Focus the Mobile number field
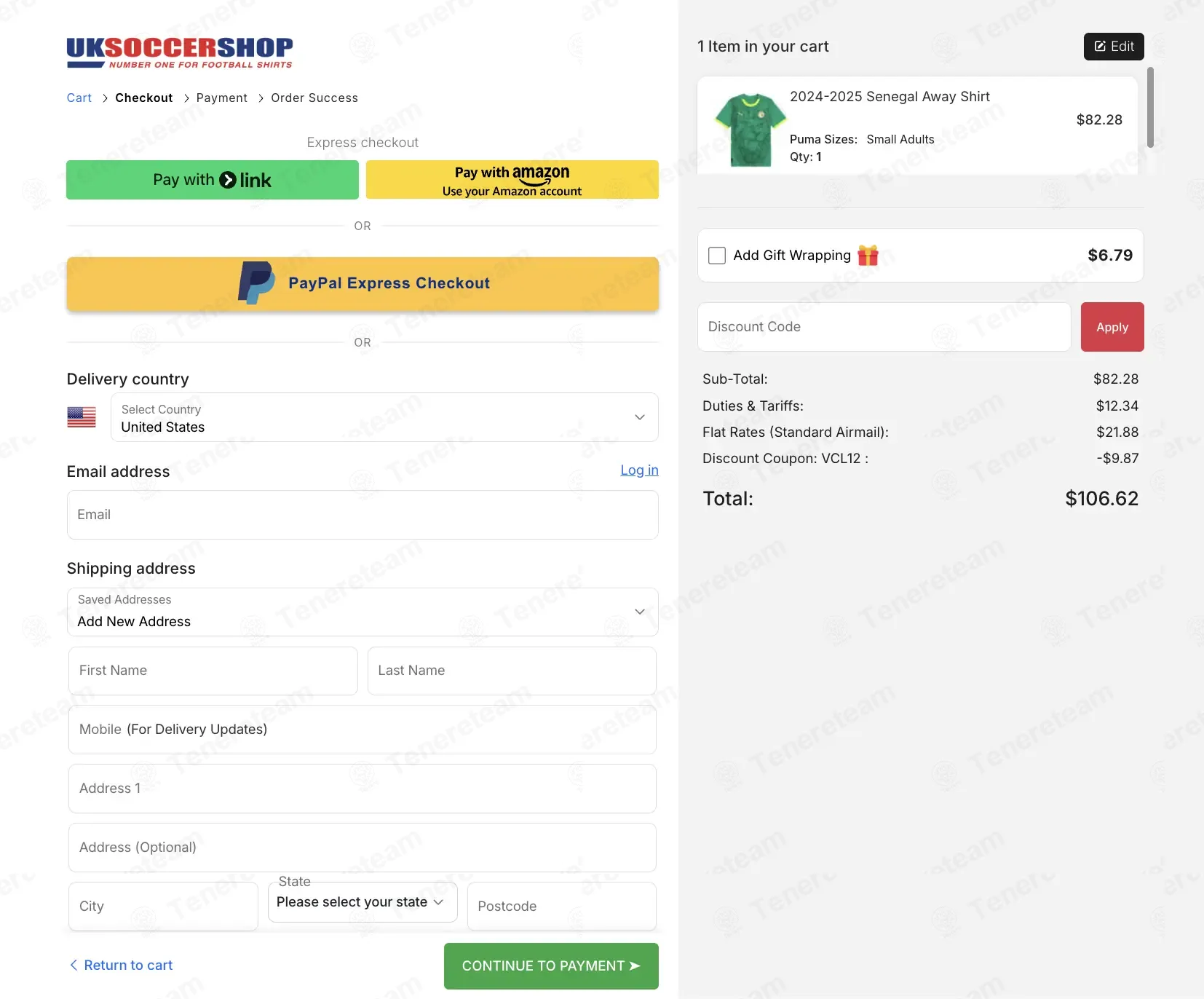Screen dimensions: 1204x999 tap(363, 730)
